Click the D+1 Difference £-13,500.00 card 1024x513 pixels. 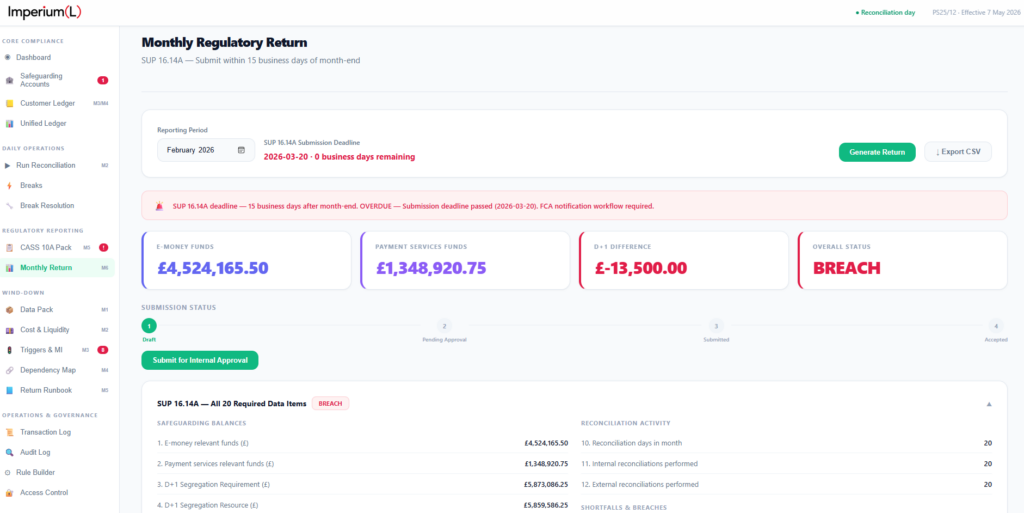tap(684, 260)
